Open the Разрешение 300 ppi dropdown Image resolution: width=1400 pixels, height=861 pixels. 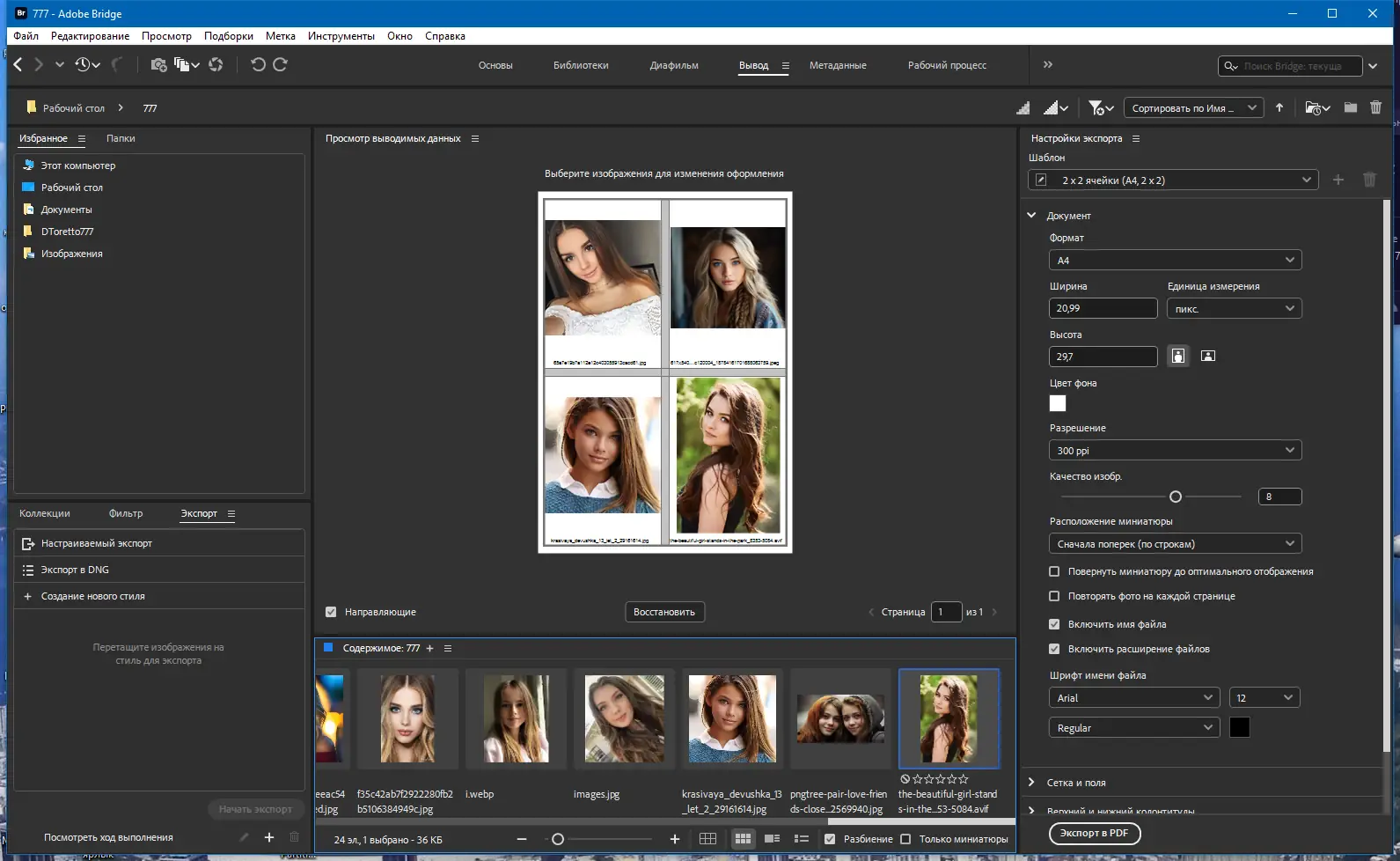click(1175, 450)
